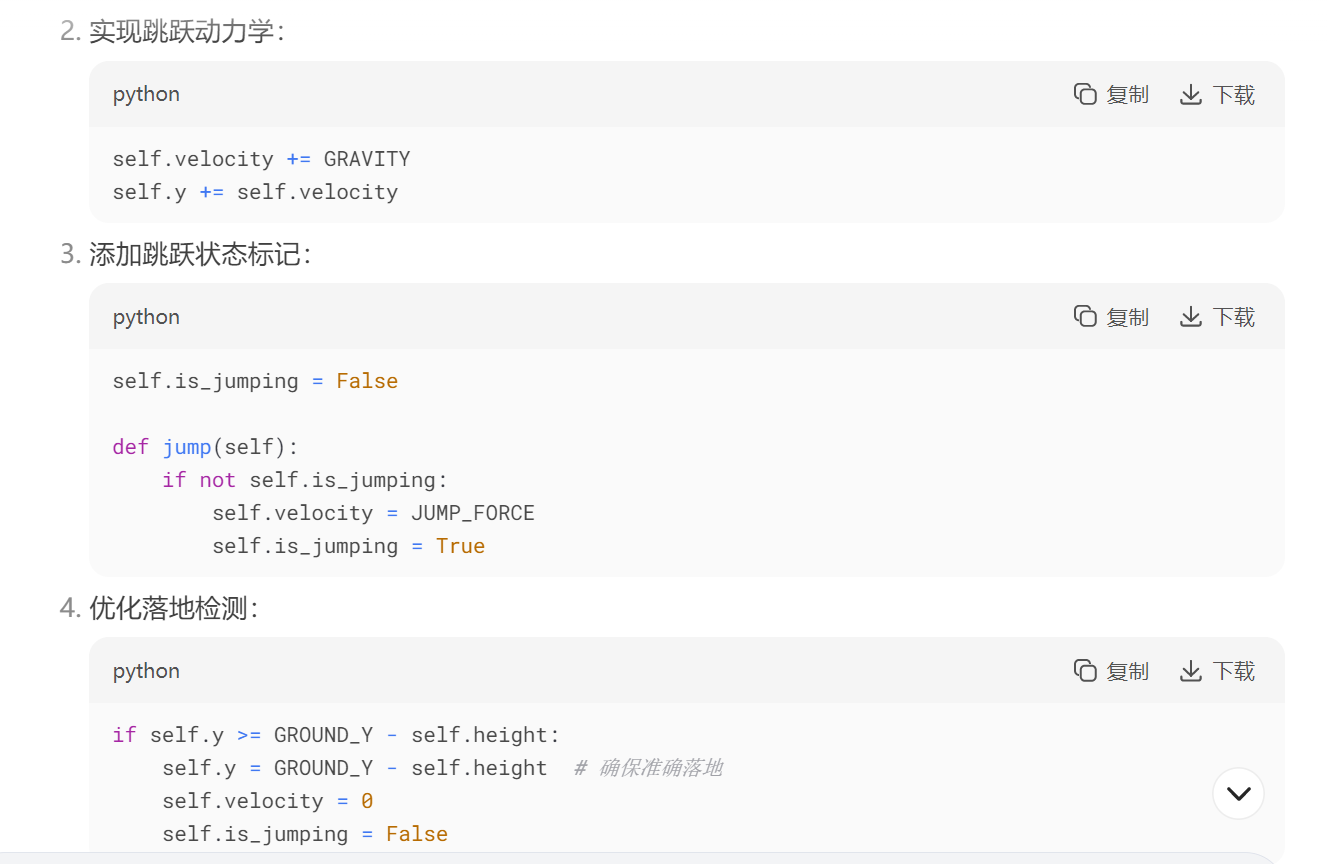Download the def jump code block
Viewport: 1327px width, 864px height.
[1217, 317]
